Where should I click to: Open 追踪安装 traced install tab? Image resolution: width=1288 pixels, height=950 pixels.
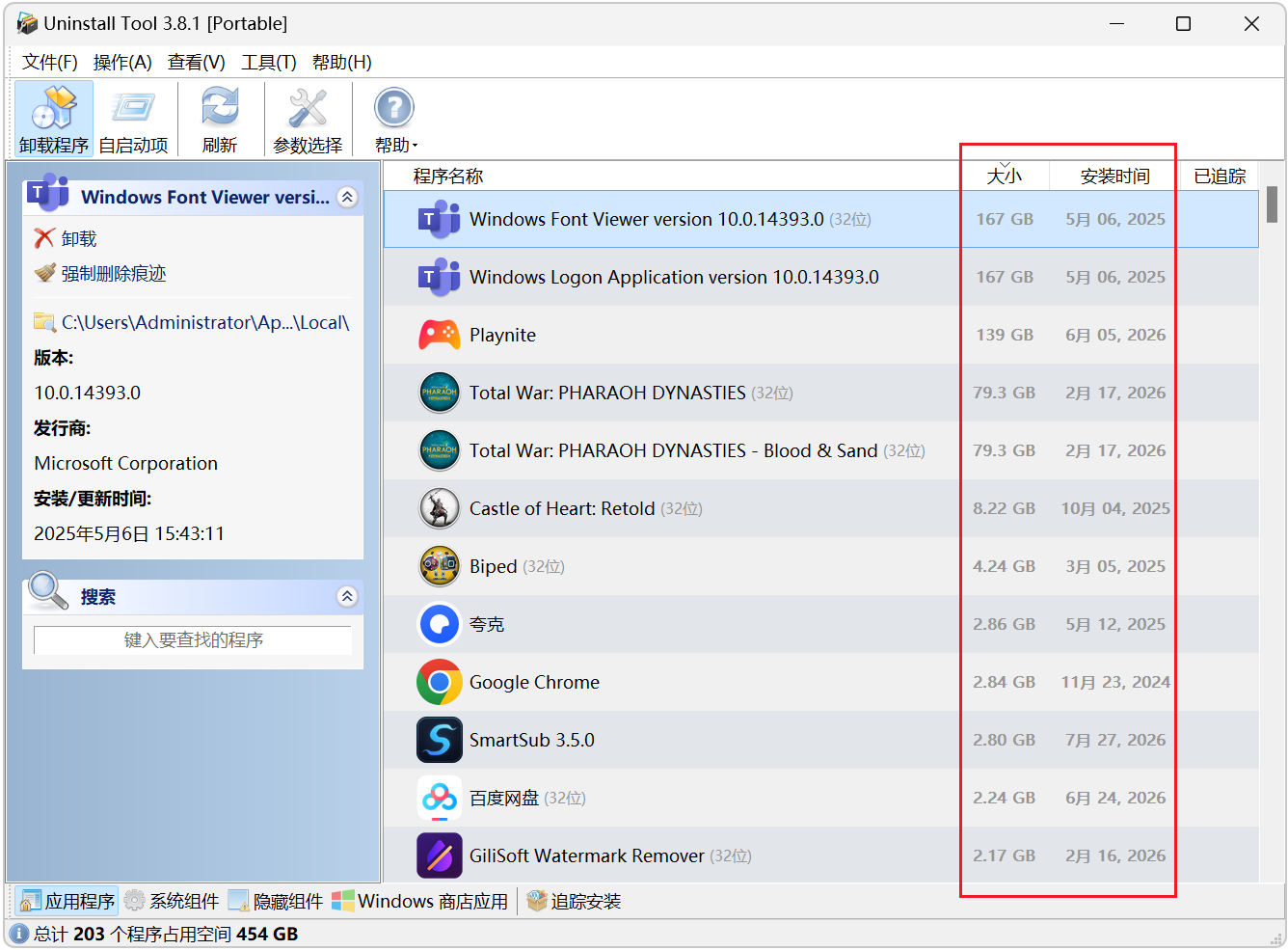pos(575,901)
